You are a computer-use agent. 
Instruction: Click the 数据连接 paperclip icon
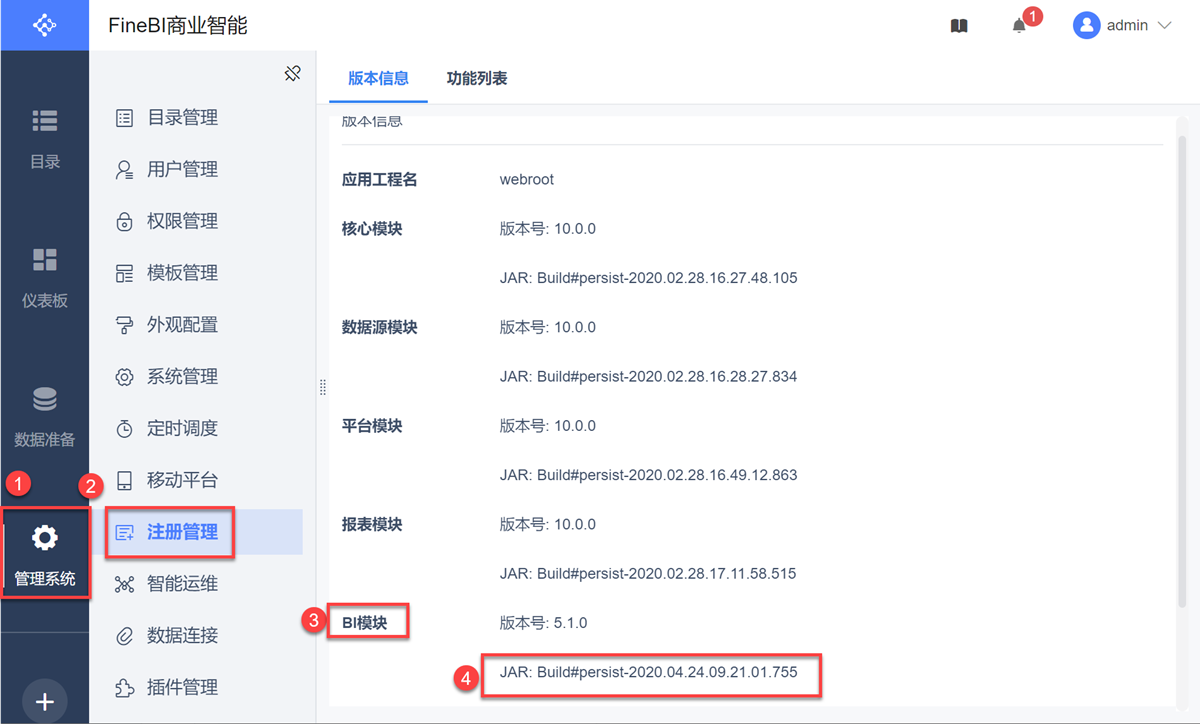(x=124, y=636)
